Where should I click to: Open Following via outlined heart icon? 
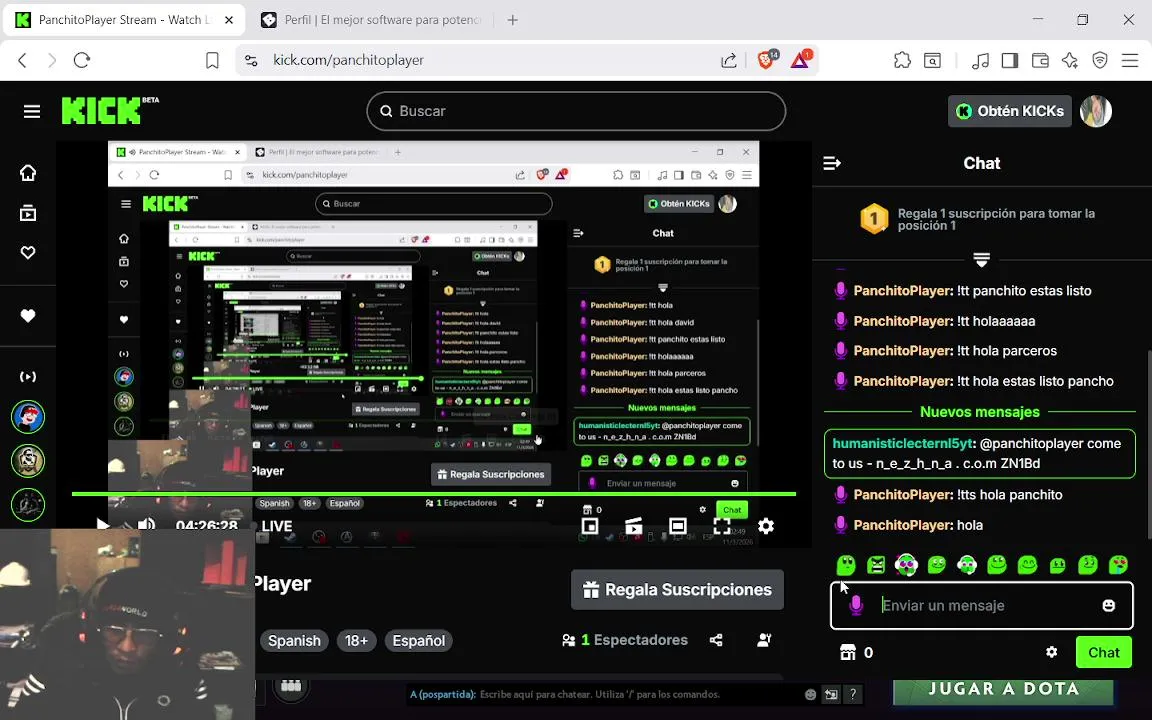28,253
